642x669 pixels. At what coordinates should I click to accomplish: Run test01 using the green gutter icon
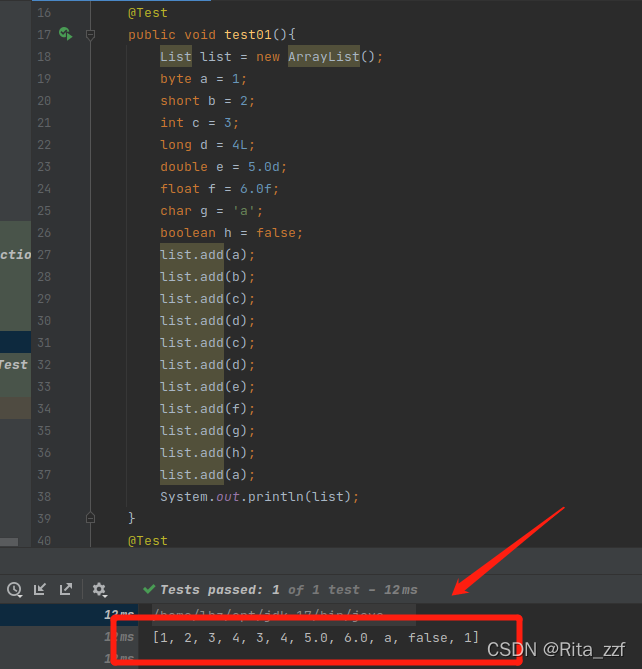pyautogui.click(x=66, y=34)
